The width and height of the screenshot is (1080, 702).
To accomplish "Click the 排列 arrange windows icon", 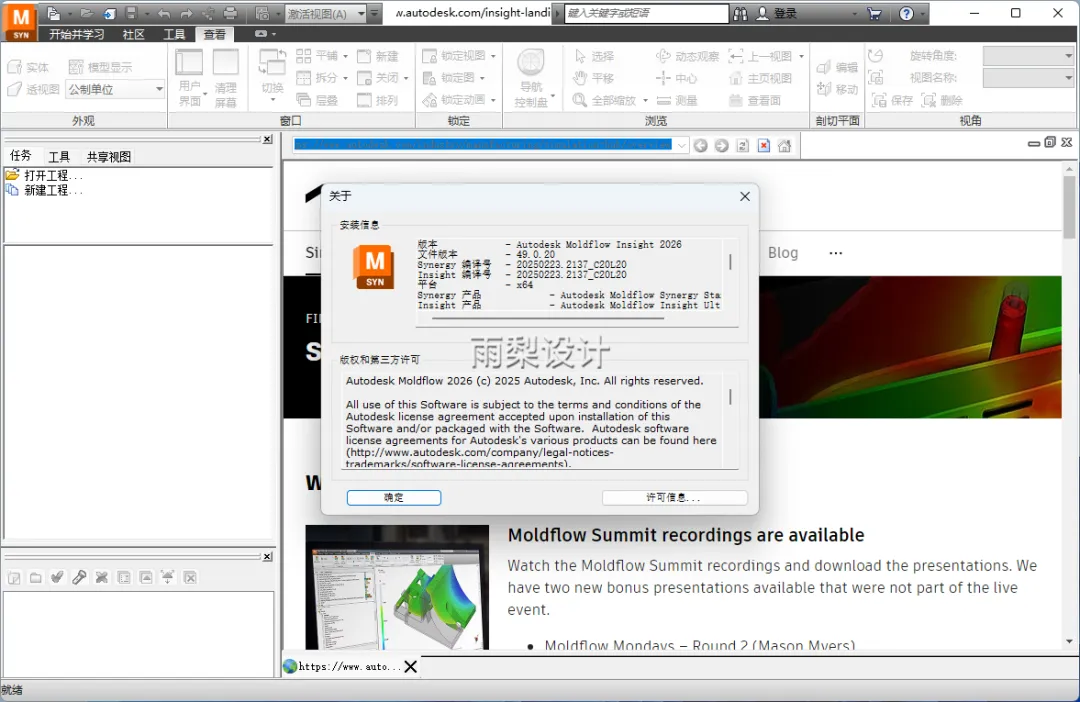I will pos(377,100).
